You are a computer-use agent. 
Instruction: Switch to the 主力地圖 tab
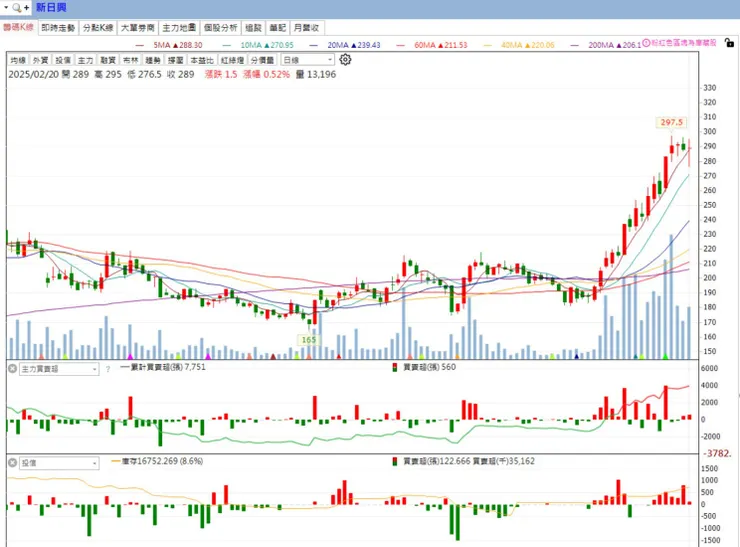pos(179,28)
